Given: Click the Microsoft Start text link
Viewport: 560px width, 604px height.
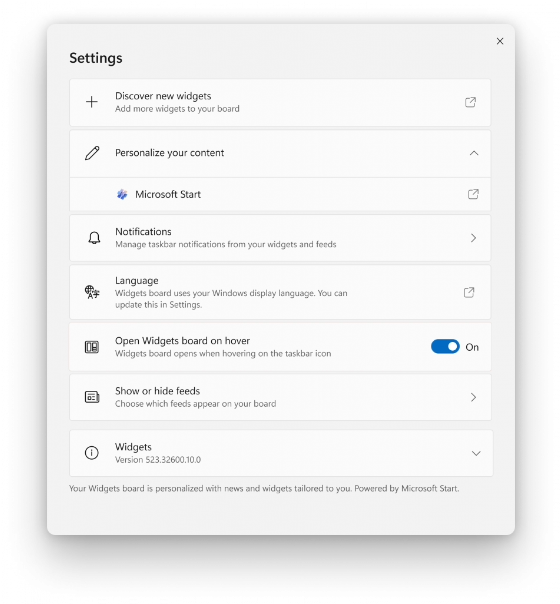Looking at the screenshot, I should 168,194.
